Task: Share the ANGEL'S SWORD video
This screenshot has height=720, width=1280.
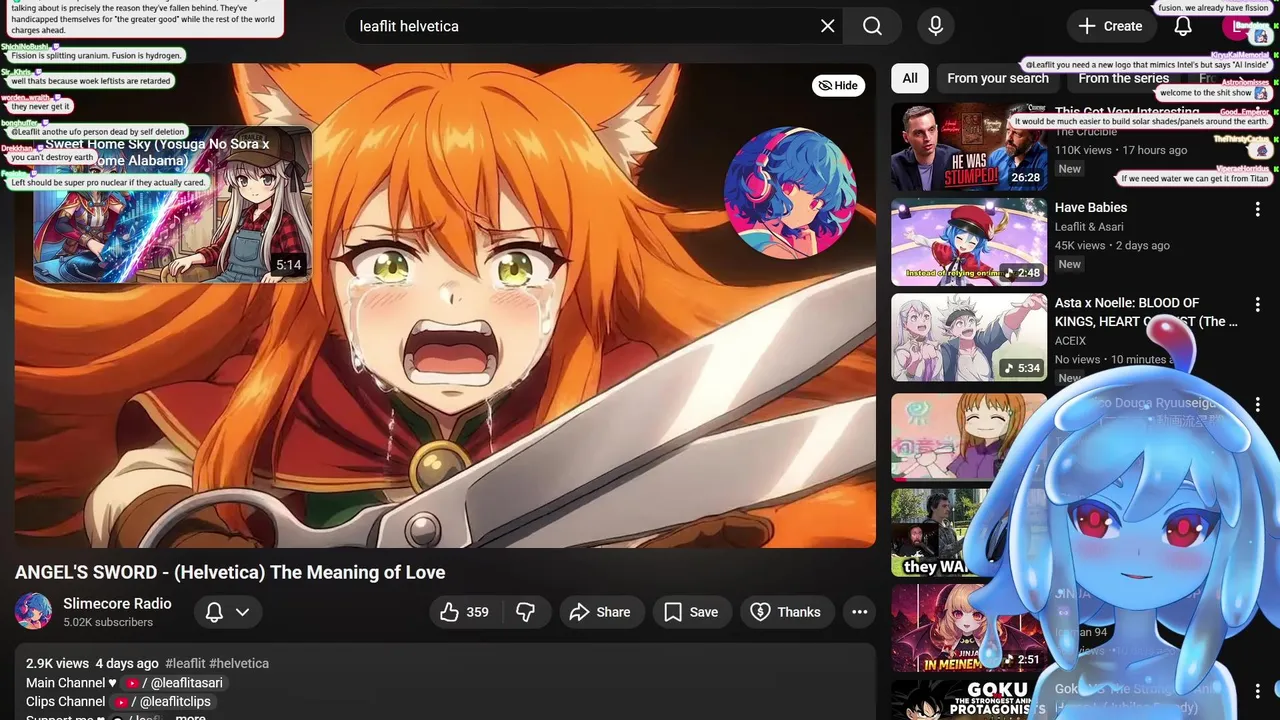Action: (x=600, y=612)
